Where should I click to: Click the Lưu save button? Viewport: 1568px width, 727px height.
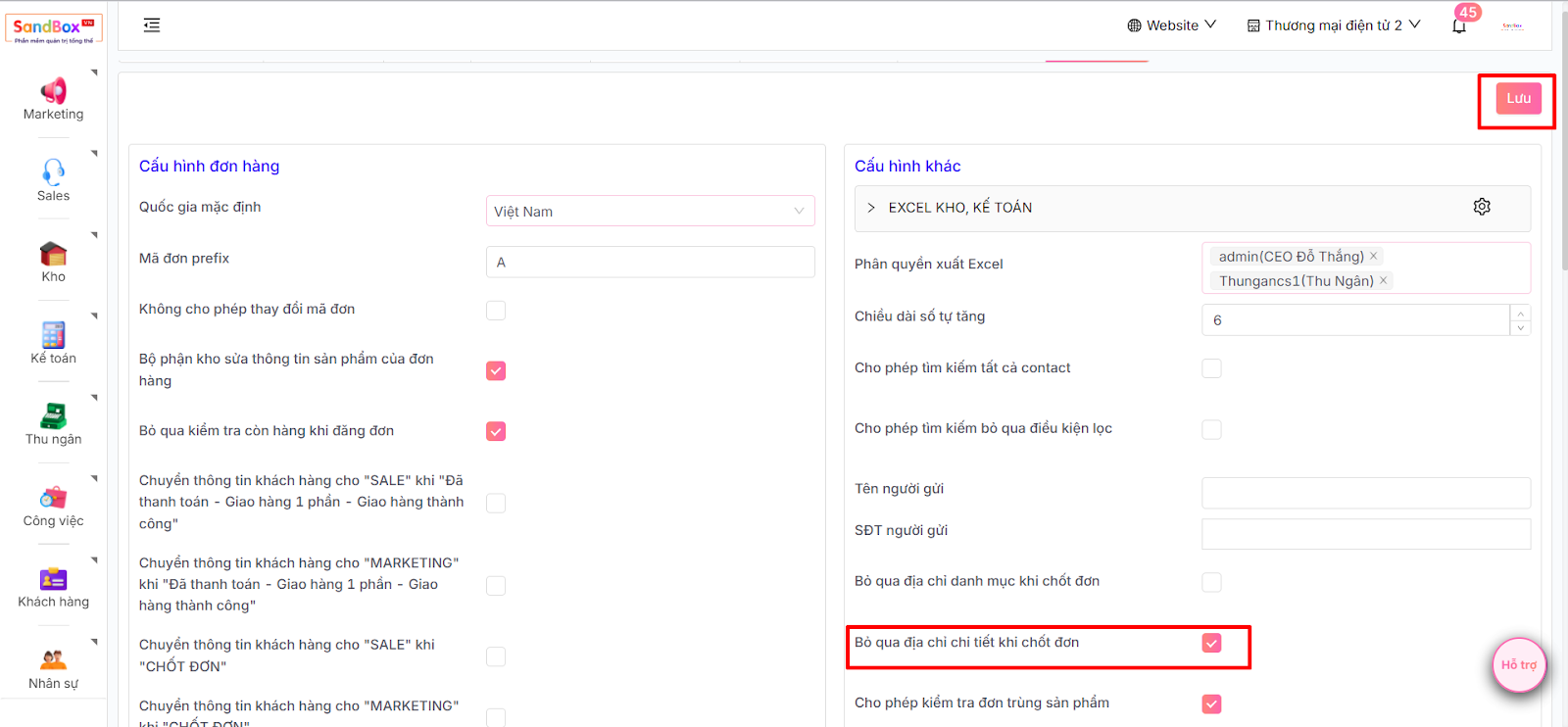pos(1518,99)
